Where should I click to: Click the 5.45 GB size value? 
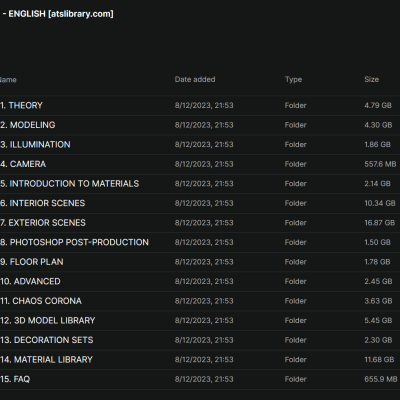click(x=378, y=320)
